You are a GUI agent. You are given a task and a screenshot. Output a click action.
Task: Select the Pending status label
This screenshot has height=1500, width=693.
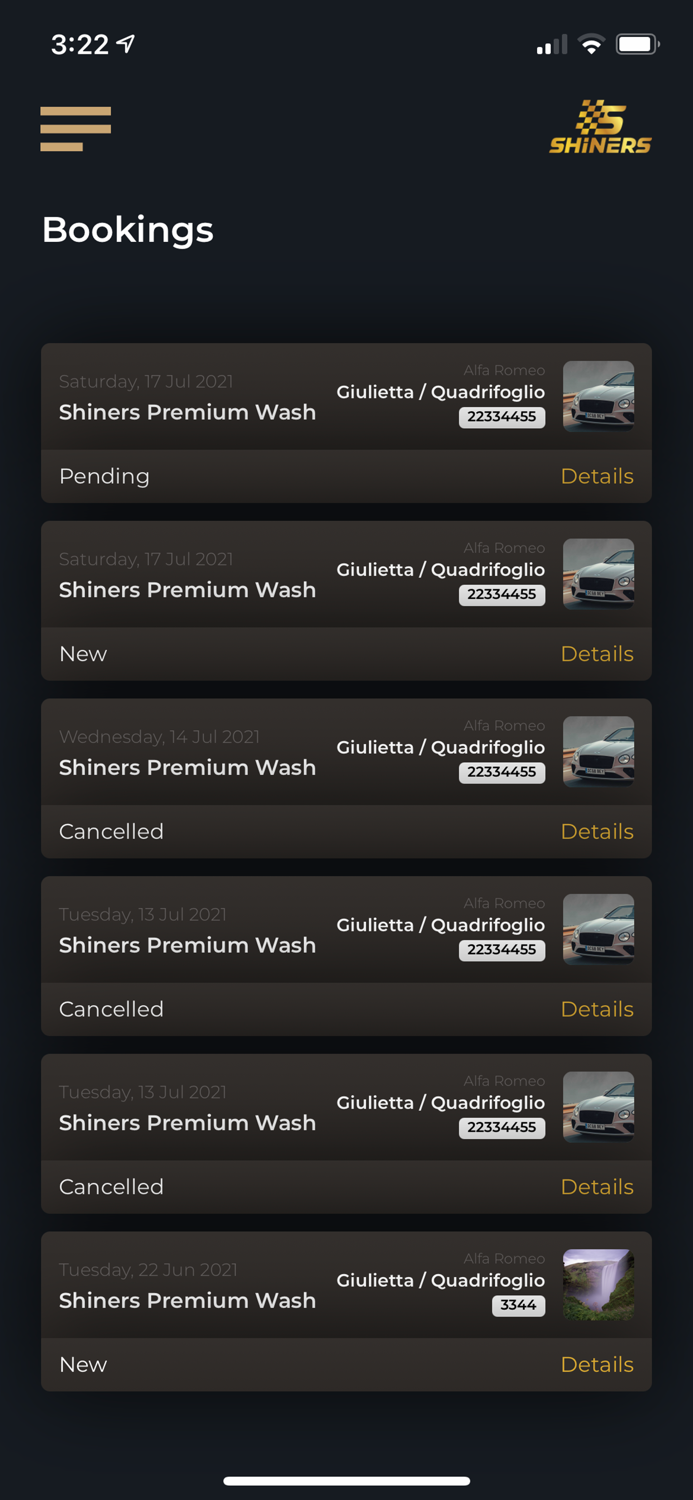click(104, 476)
